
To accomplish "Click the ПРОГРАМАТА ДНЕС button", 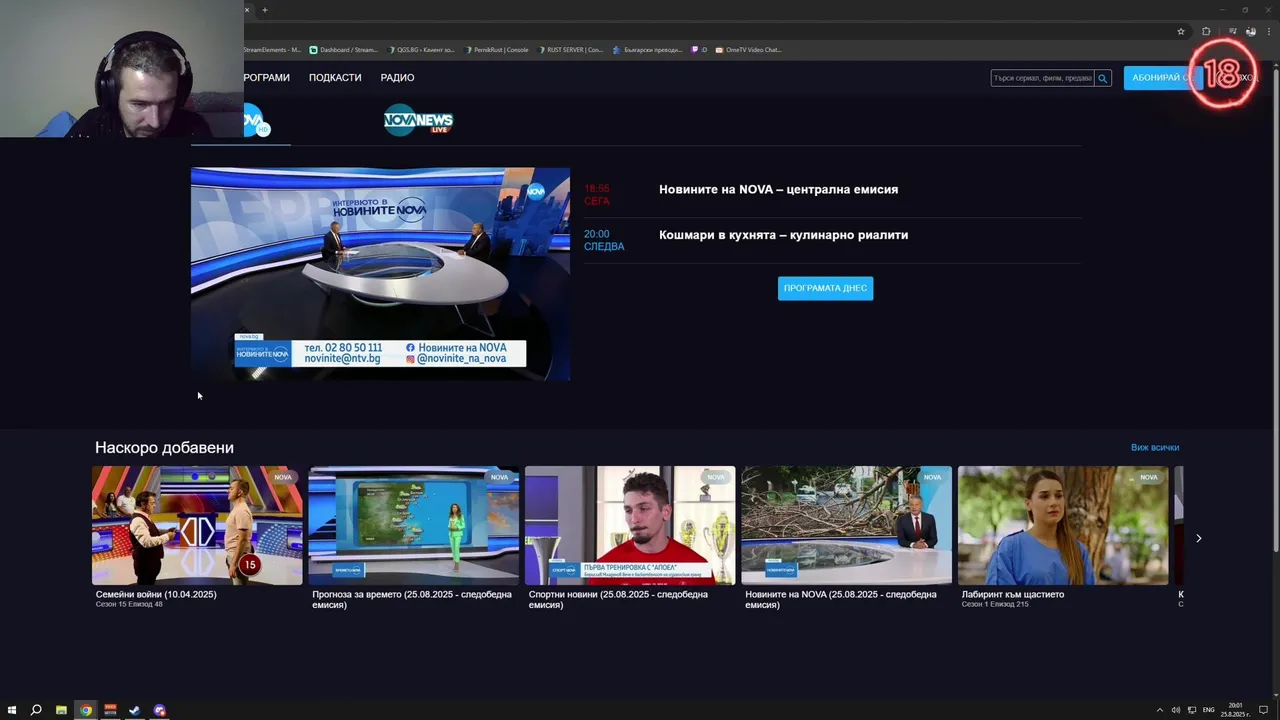I will pyautogui.click(x=825, y=288).
